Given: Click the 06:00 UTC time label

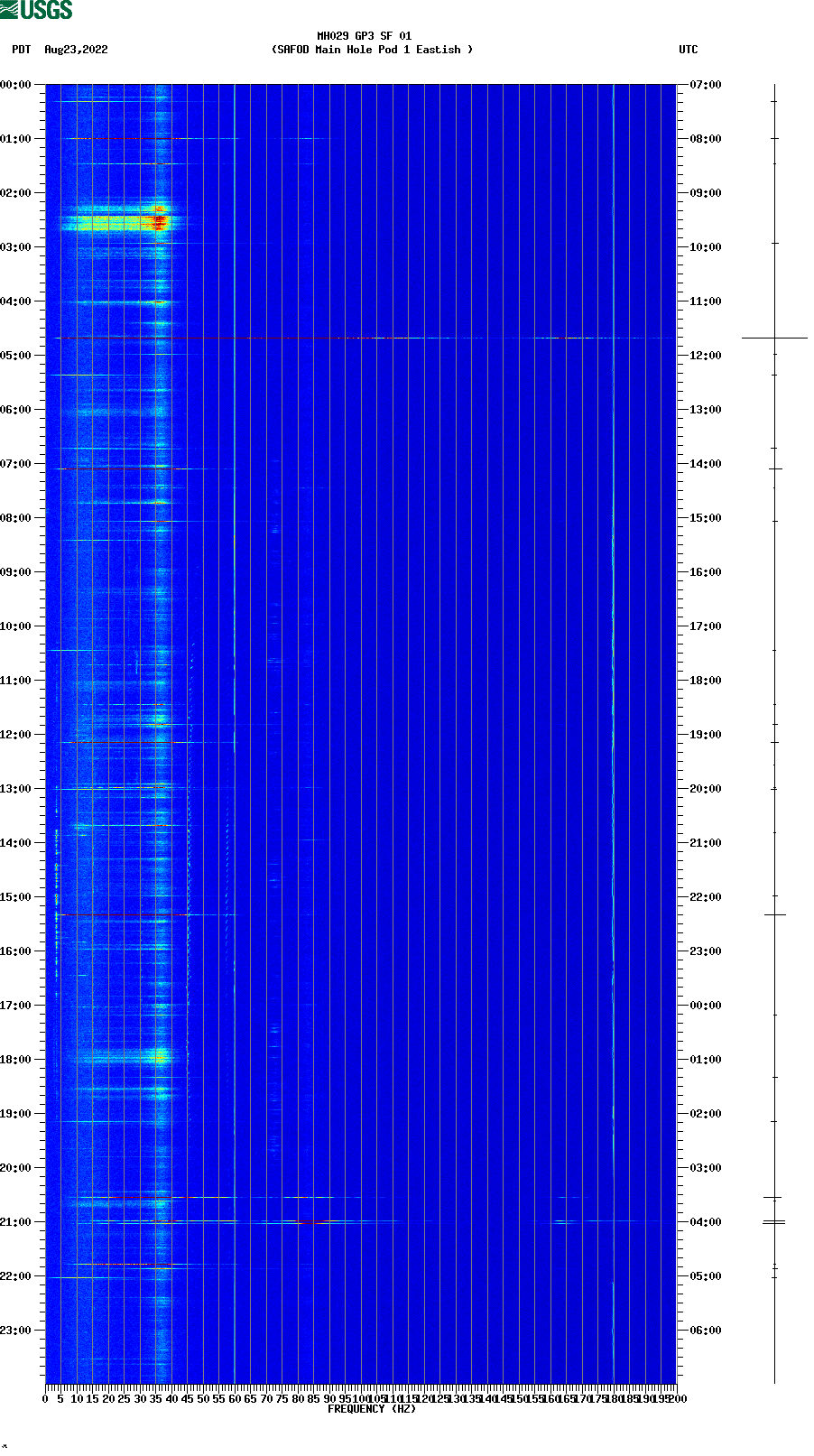Looking at the screenshot, I should 706,1331.
